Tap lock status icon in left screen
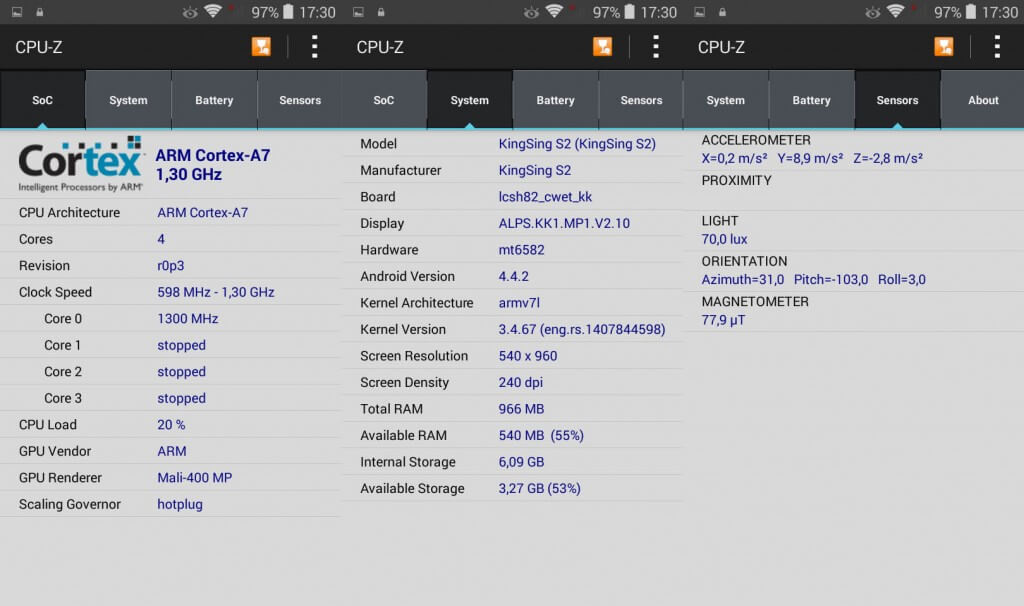 coord(40,12)
